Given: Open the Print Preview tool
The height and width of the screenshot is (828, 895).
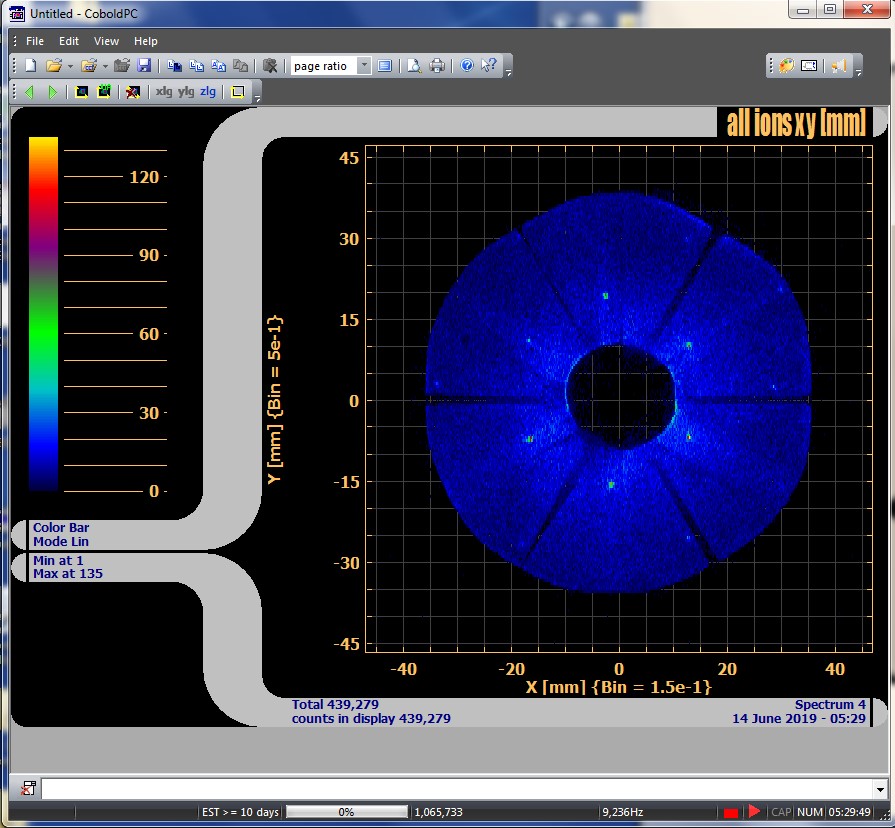Looking at the screenshot, I should click(414, 66).
